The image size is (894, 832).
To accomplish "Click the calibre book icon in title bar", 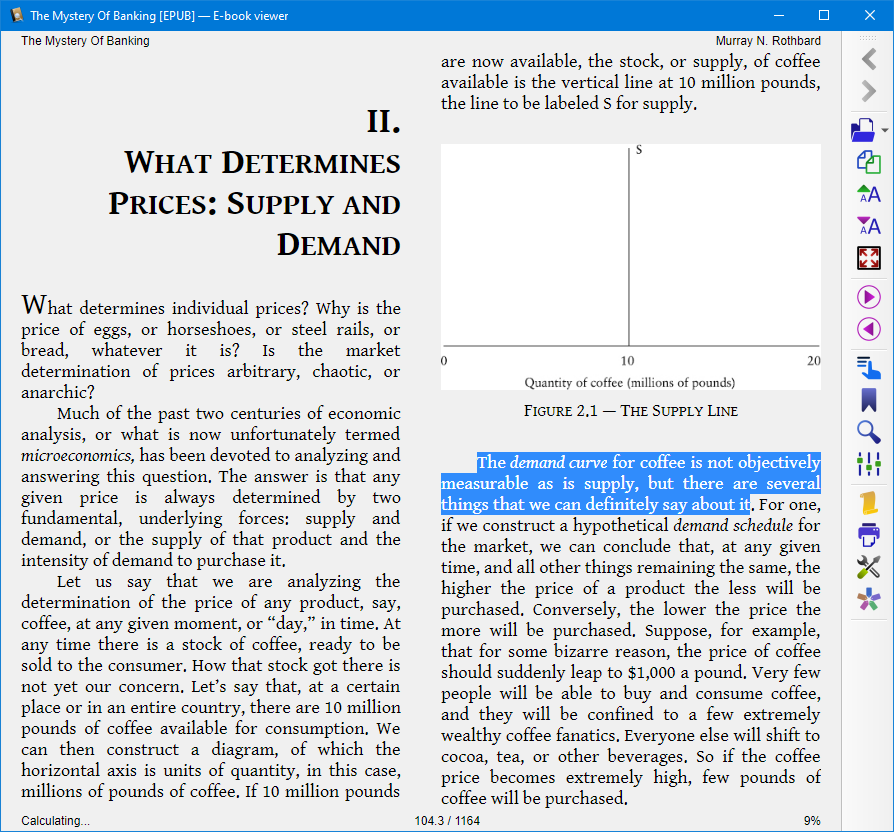I will (x=17, y=15).
